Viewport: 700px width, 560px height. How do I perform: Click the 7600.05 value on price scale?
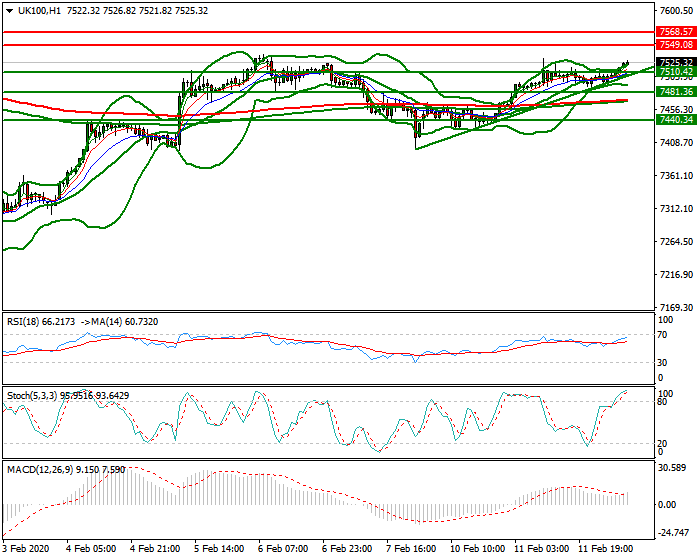tap(677, 11)
